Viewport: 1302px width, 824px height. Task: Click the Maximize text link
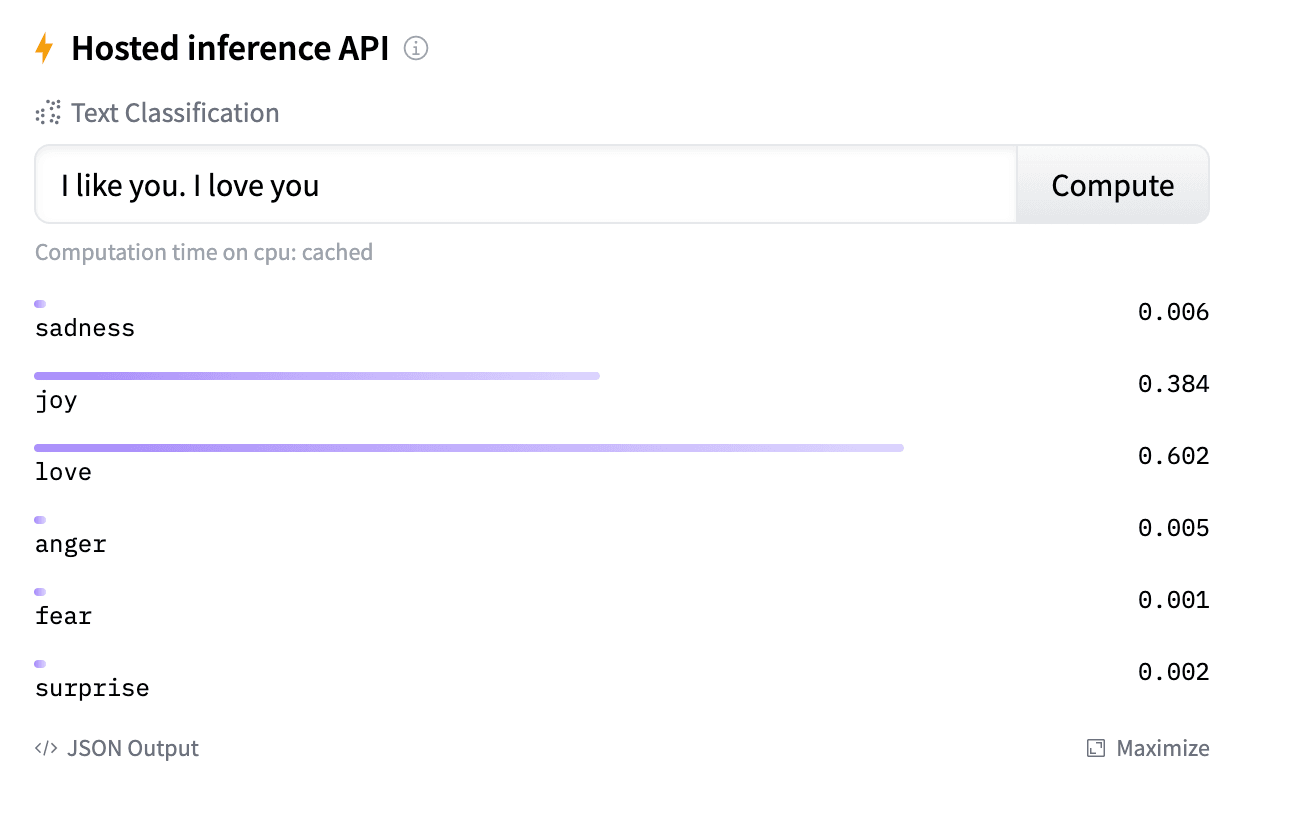(1162, 748)
